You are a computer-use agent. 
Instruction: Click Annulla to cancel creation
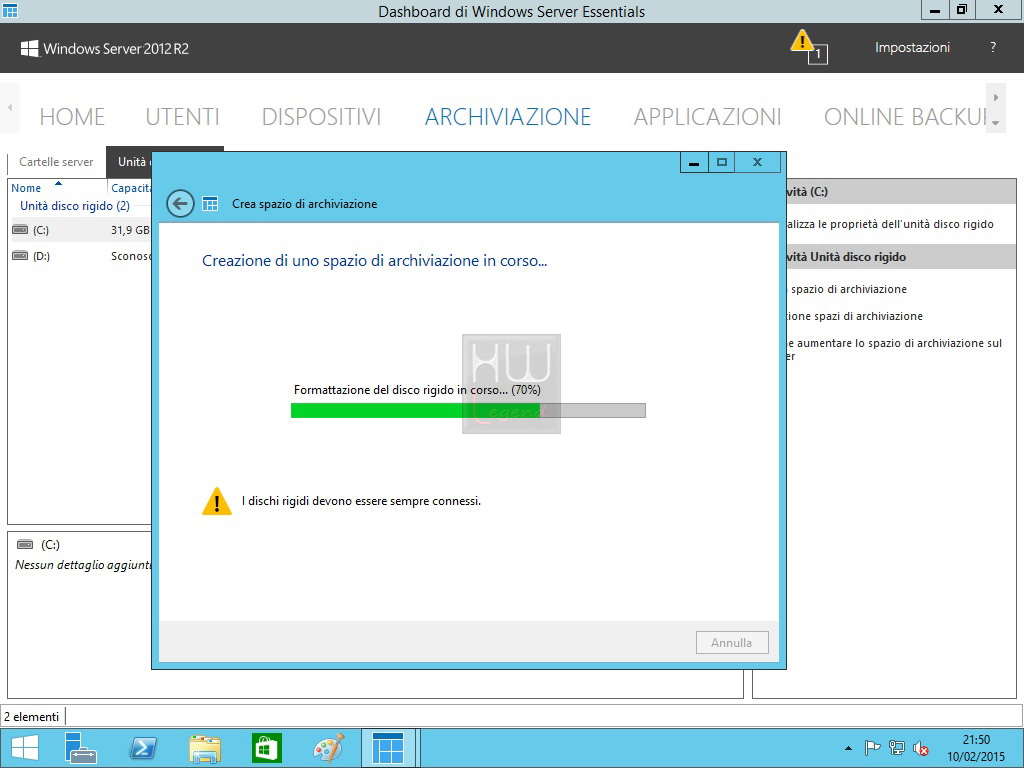pyautogui.click(x=732, y=643)
